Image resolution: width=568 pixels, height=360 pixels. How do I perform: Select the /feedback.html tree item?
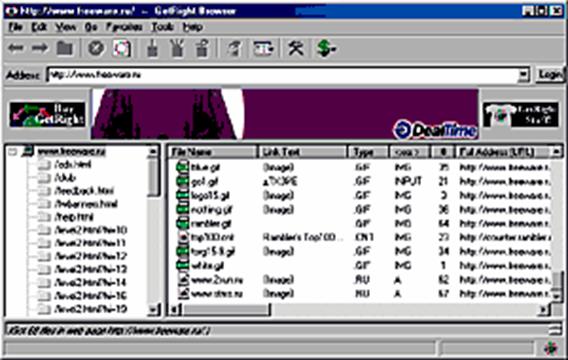tap(84, 191)
